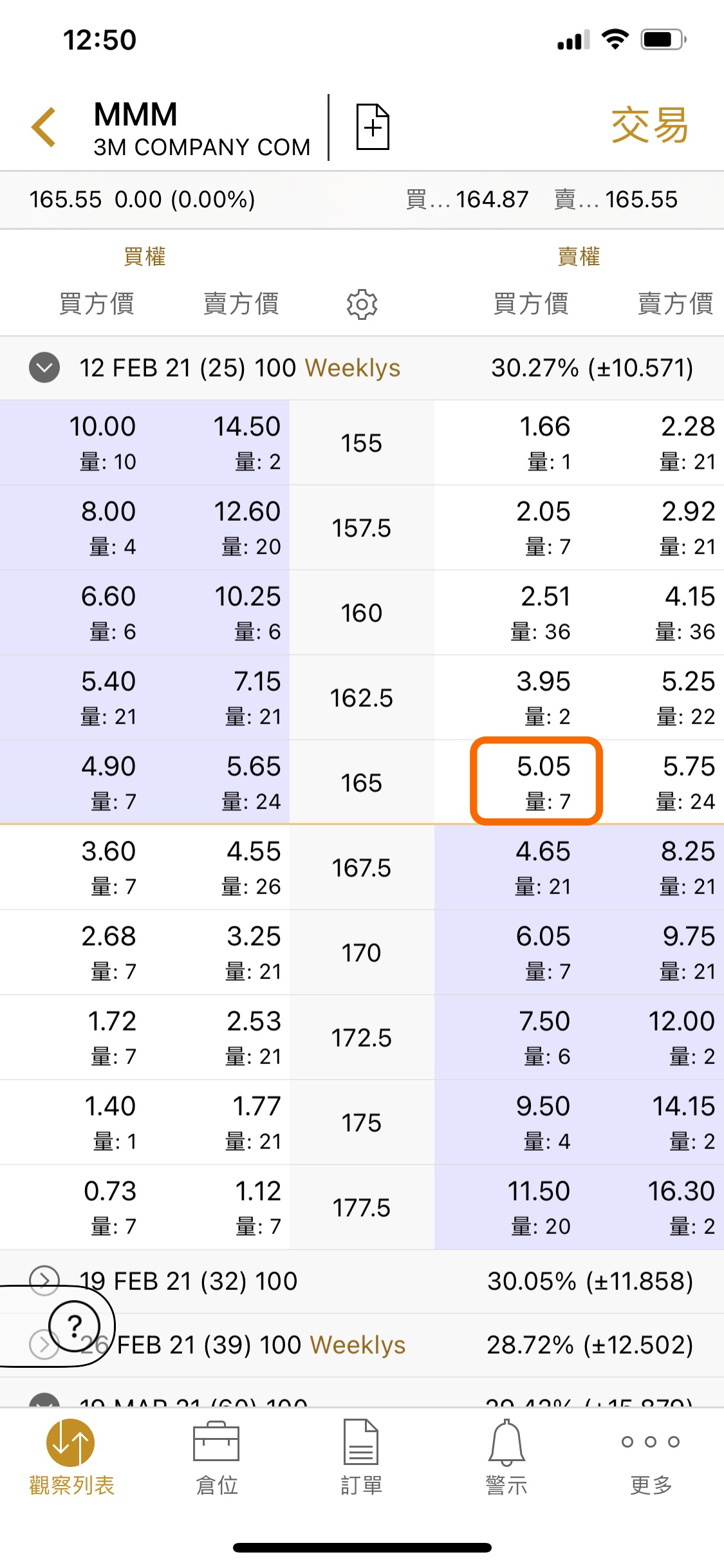Open the 訂單 orders tab

(362, 1458)
